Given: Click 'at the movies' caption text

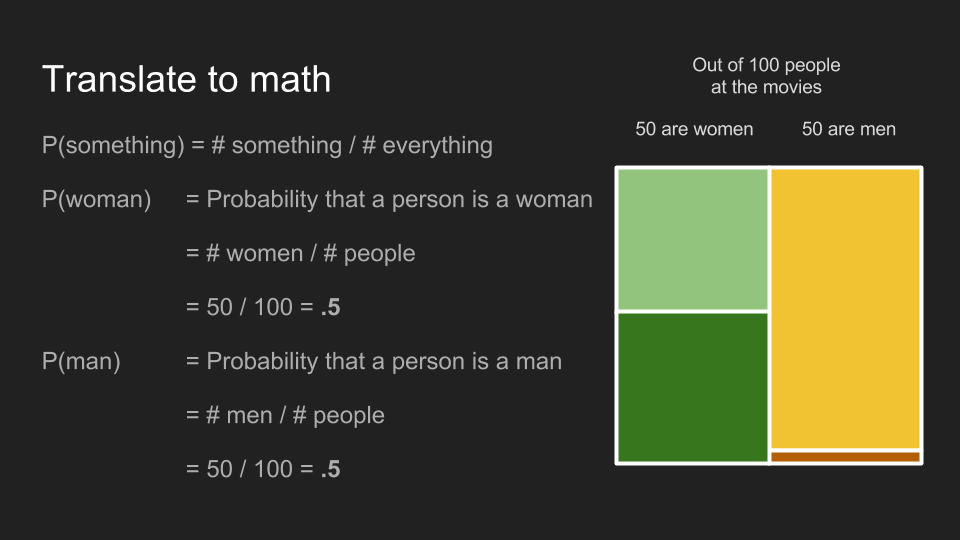Looking at the screenshot, I should point(766,87).
